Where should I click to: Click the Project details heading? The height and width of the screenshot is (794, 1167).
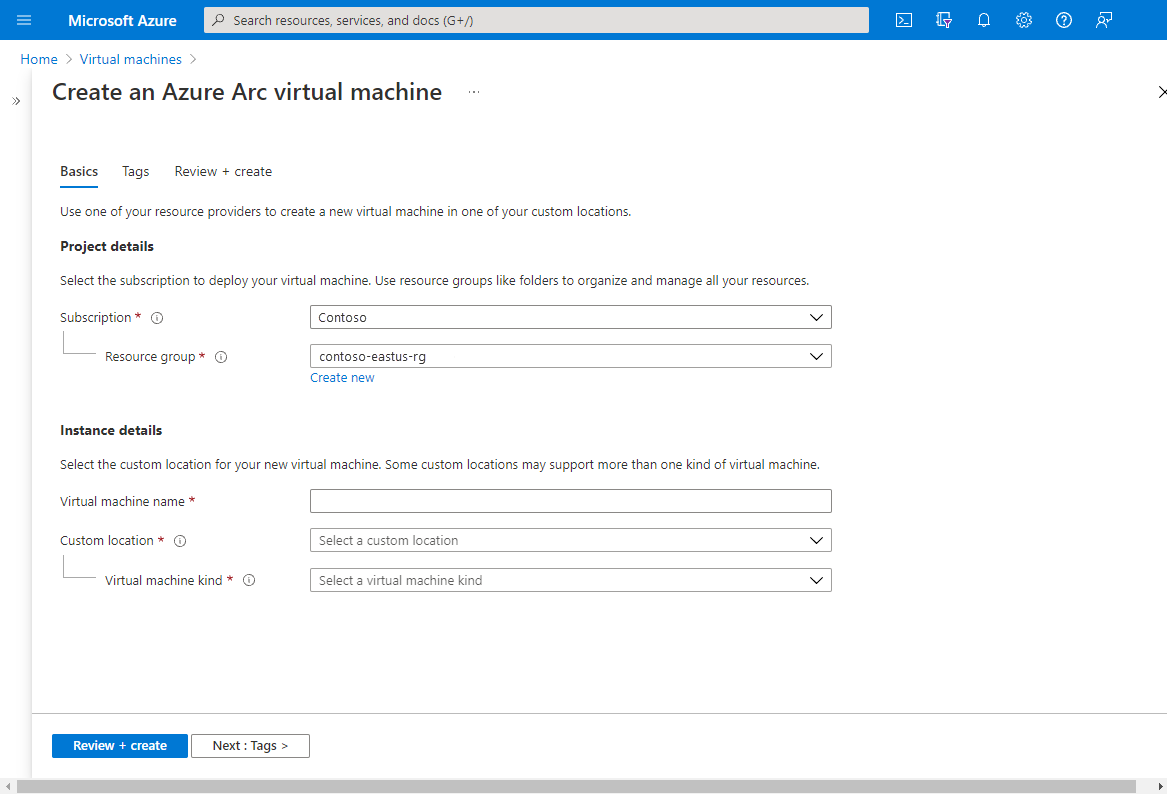[107, 246]
